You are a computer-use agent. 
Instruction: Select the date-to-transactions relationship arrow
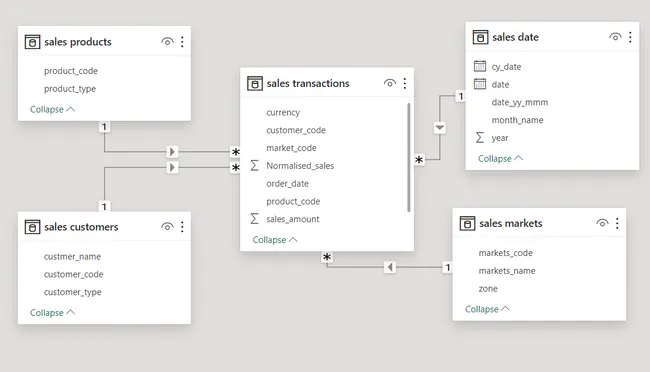tap(440, 127)
